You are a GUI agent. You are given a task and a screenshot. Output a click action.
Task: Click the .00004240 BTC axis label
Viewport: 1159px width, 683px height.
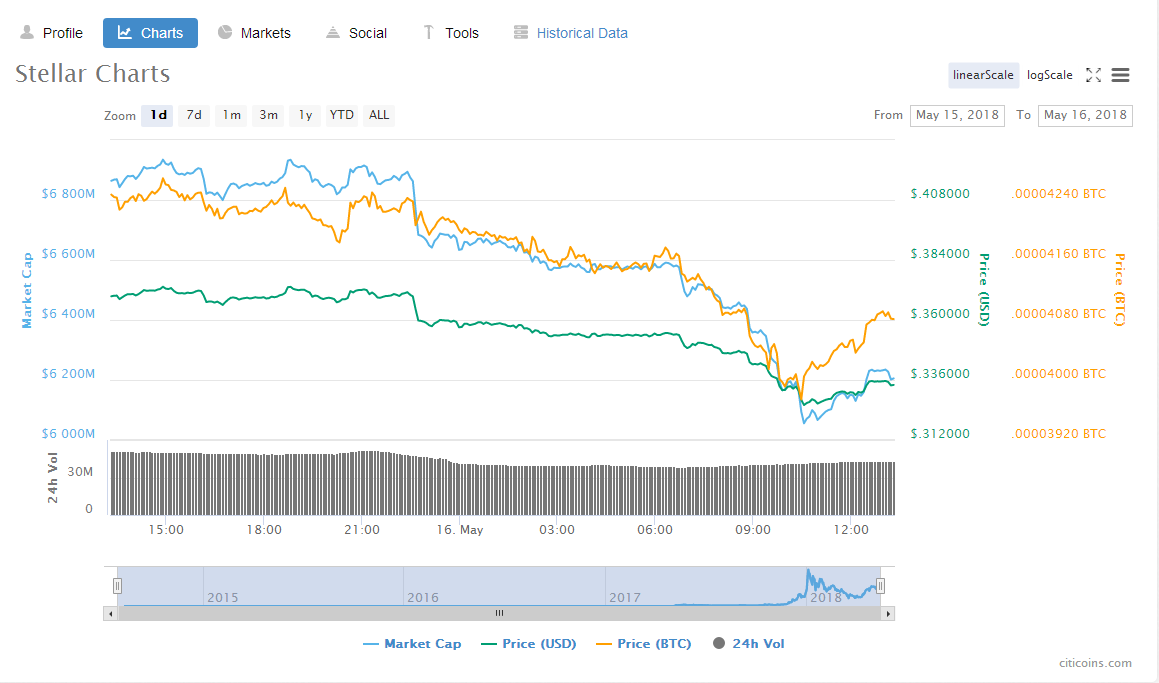1058,194
